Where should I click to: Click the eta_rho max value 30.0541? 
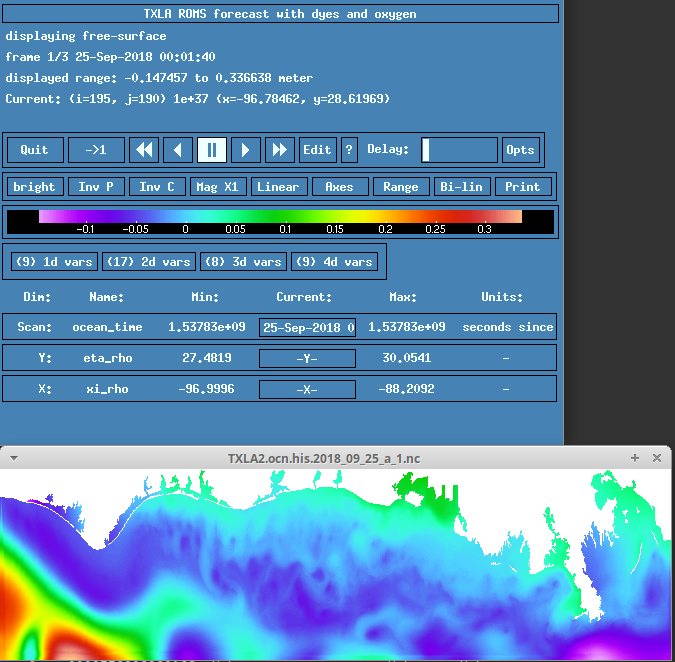407,358
